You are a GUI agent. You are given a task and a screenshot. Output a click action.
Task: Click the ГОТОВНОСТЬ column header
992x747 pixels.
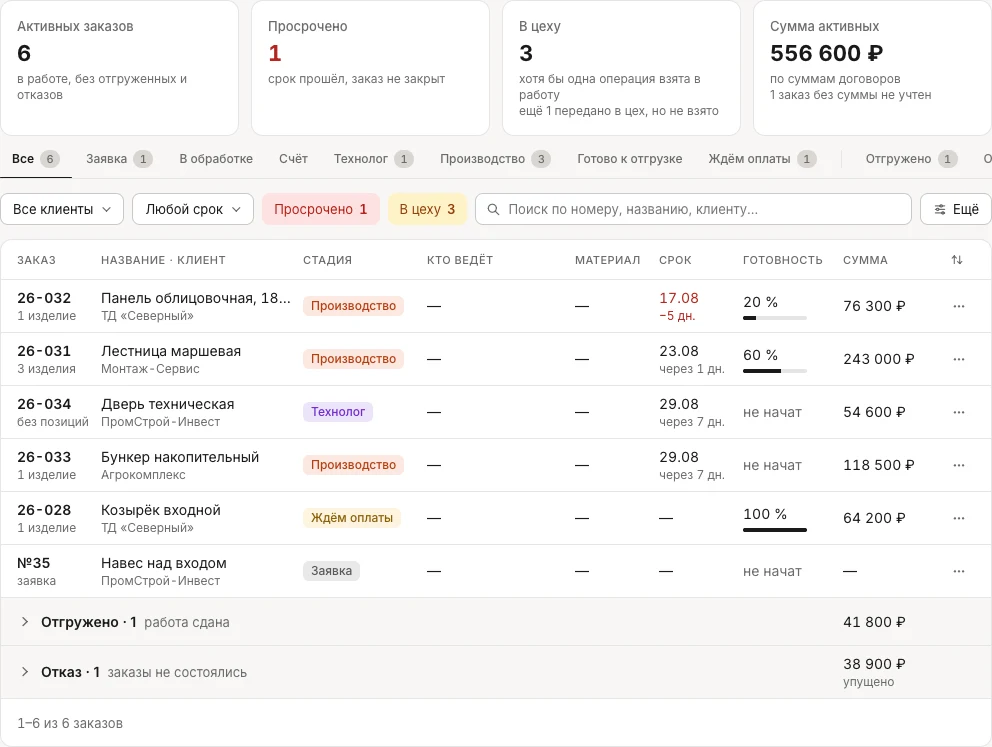tap(783, 260)
